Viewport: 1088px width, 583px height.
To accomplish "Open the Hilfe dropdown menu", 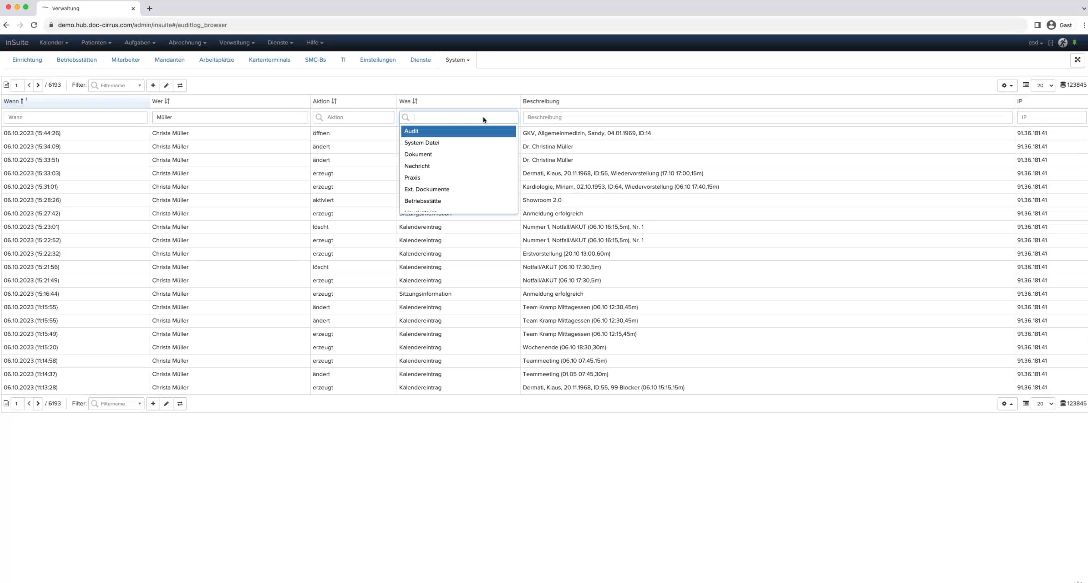I will 315,42.
